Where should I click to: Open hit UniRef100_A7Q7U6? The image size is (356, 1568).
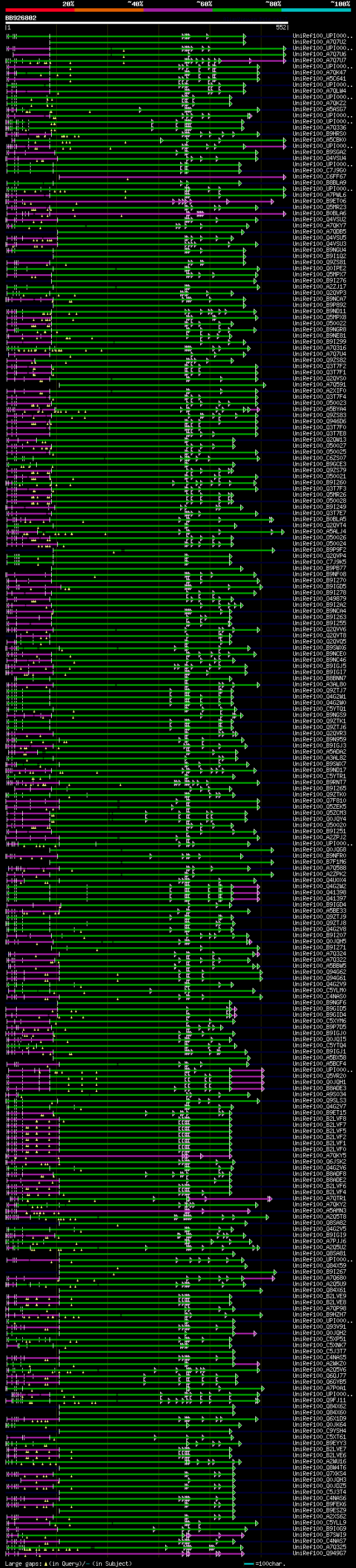point(319,54)
